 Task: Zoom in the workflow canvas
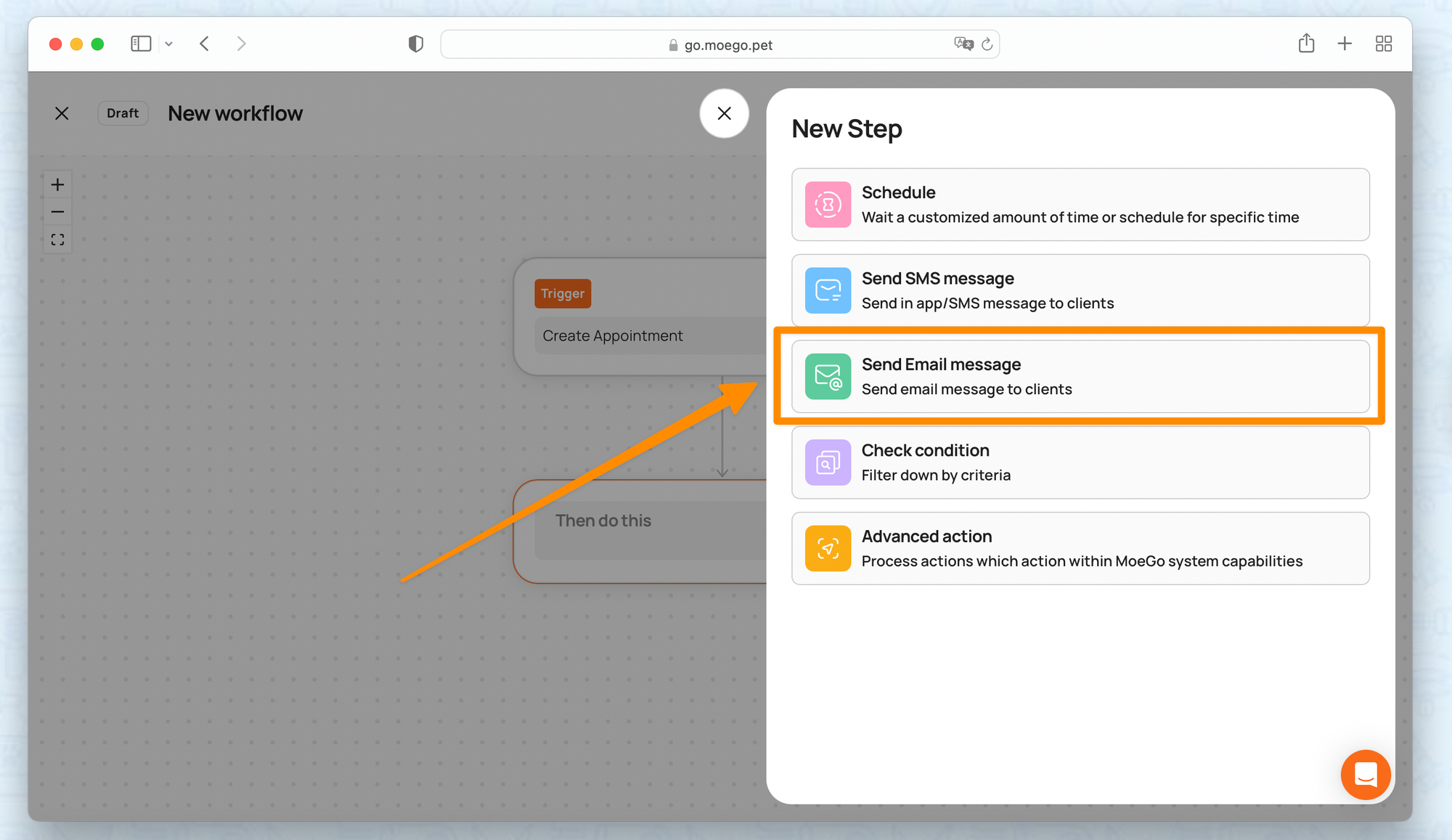[57, 184]
